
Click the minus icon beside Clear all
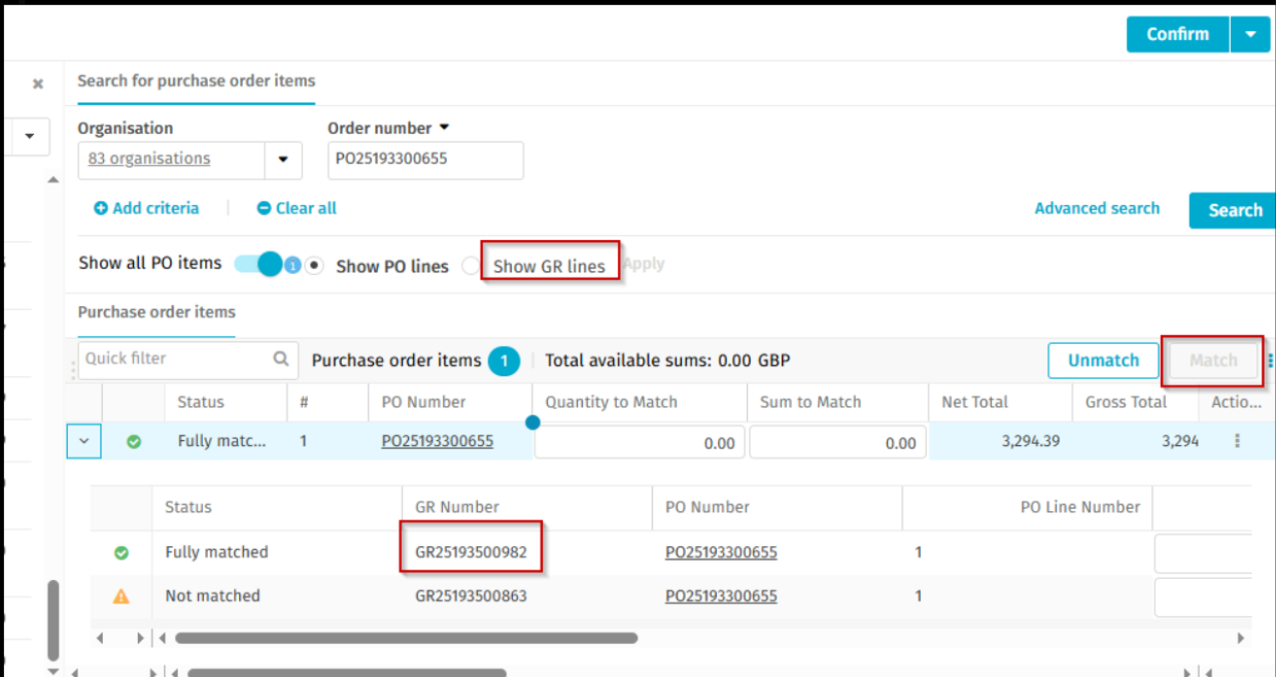coord(263,209)
